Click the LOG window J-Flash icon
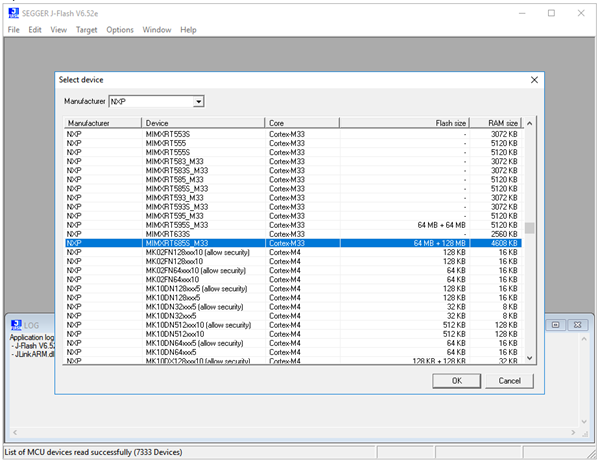The height and width of the screenshot is (462, 600). click(16, 325)
